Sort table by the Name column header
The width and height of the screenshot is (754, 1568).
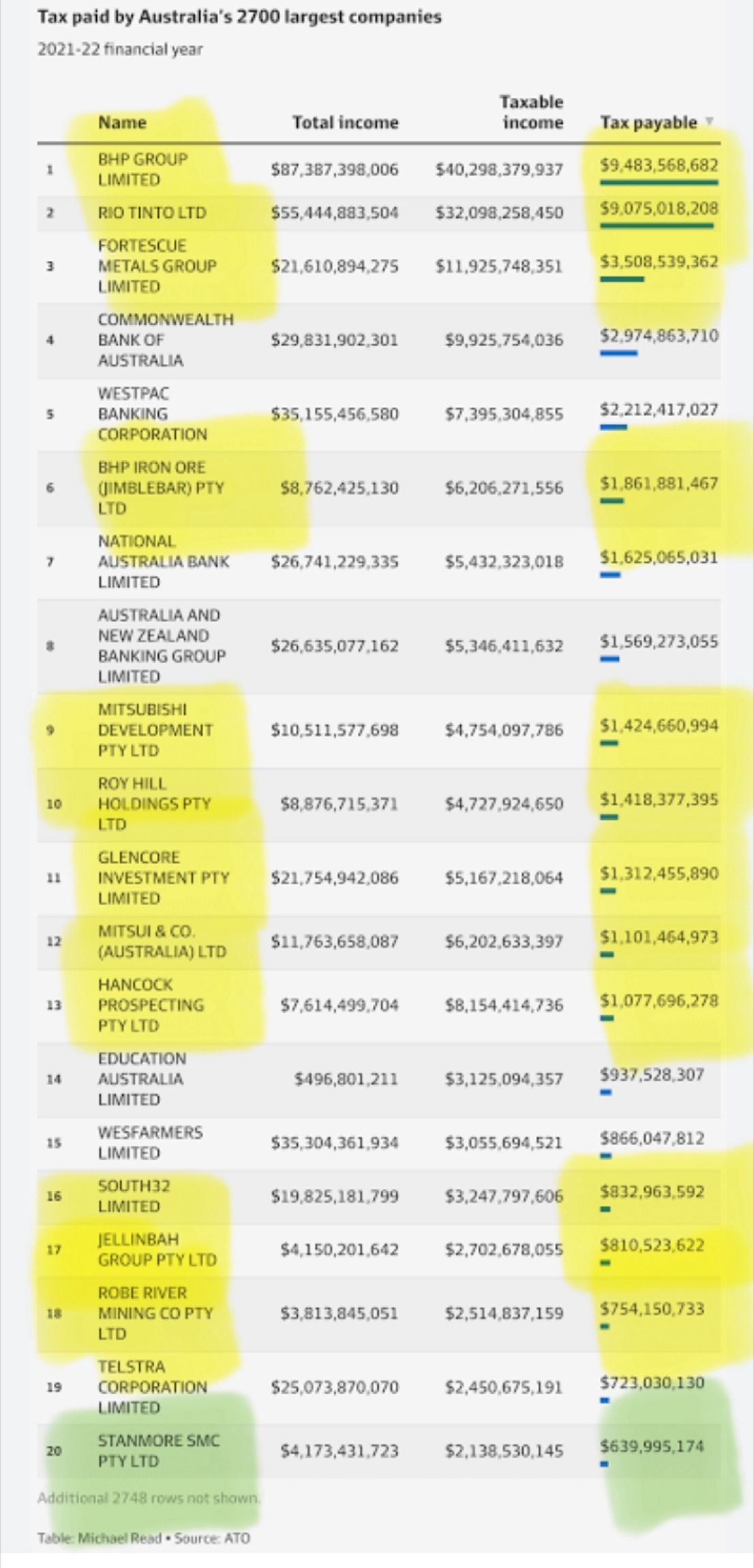[122, 123]
